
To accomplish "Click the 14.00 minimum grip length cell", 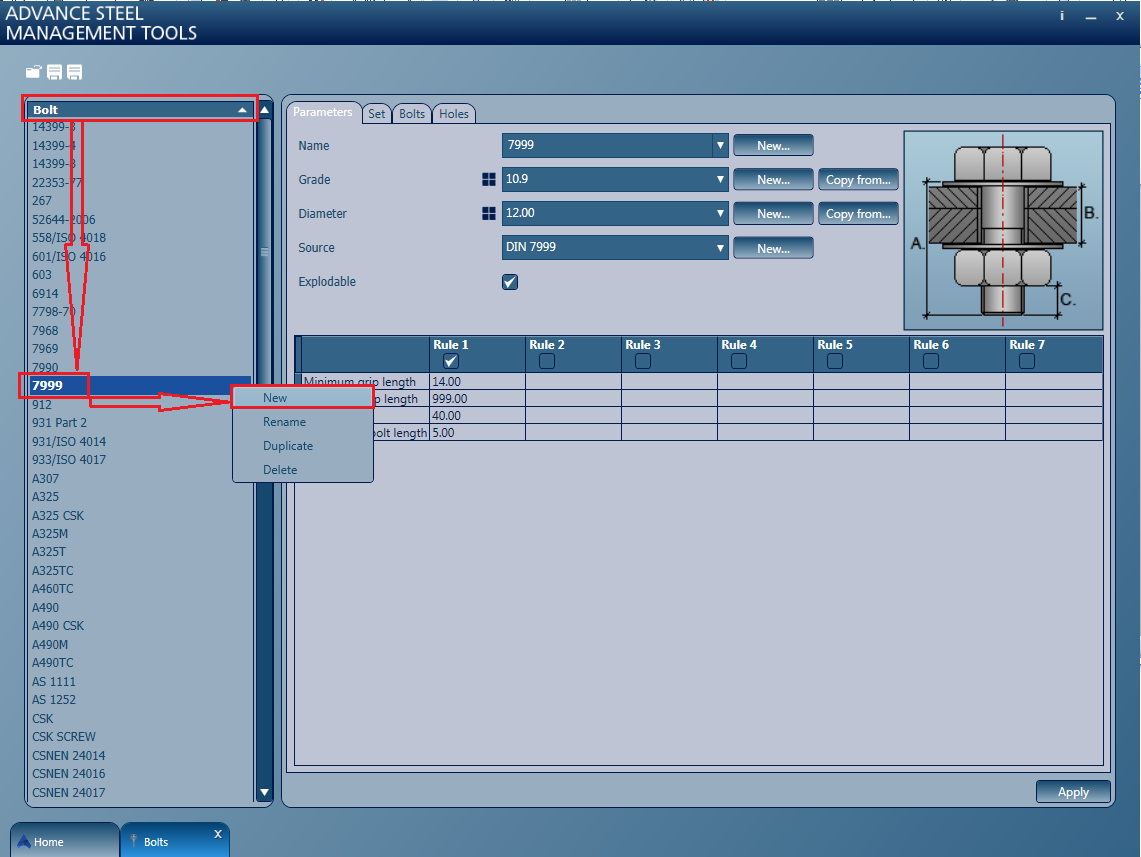I will (x=477, y=381).
